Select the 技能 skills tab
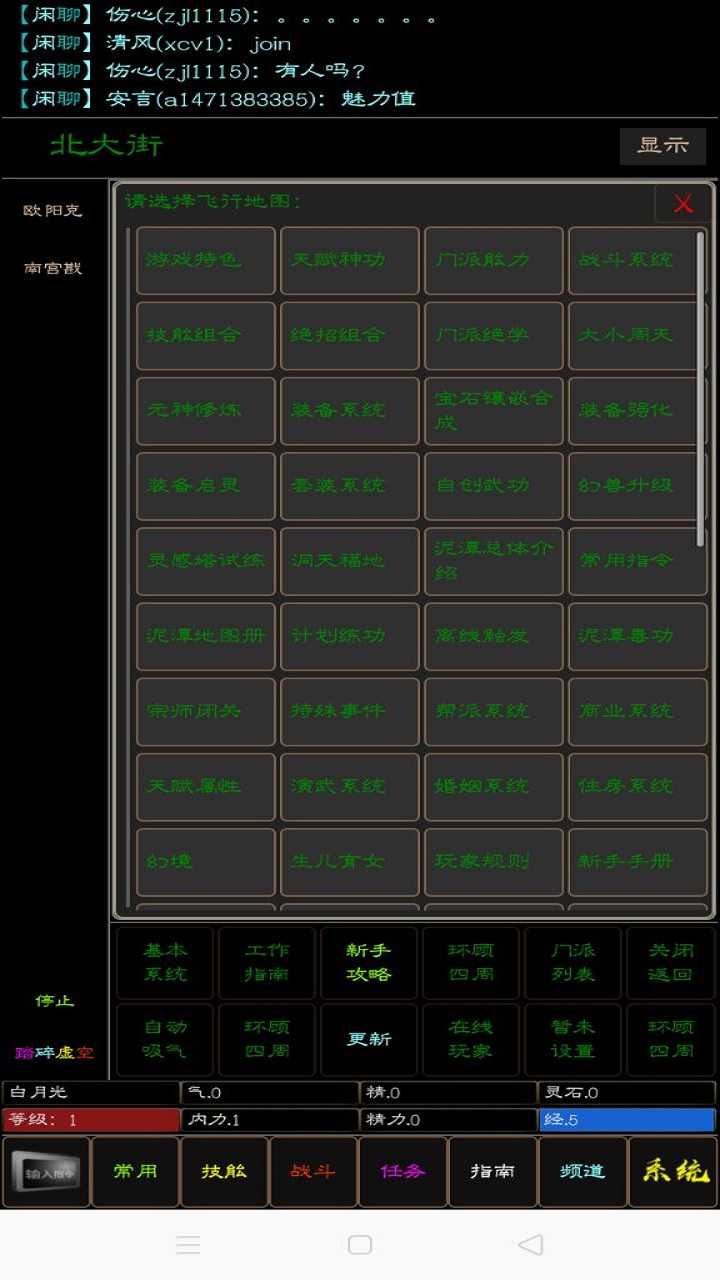720x1280 pixels. coord(224,1171)
